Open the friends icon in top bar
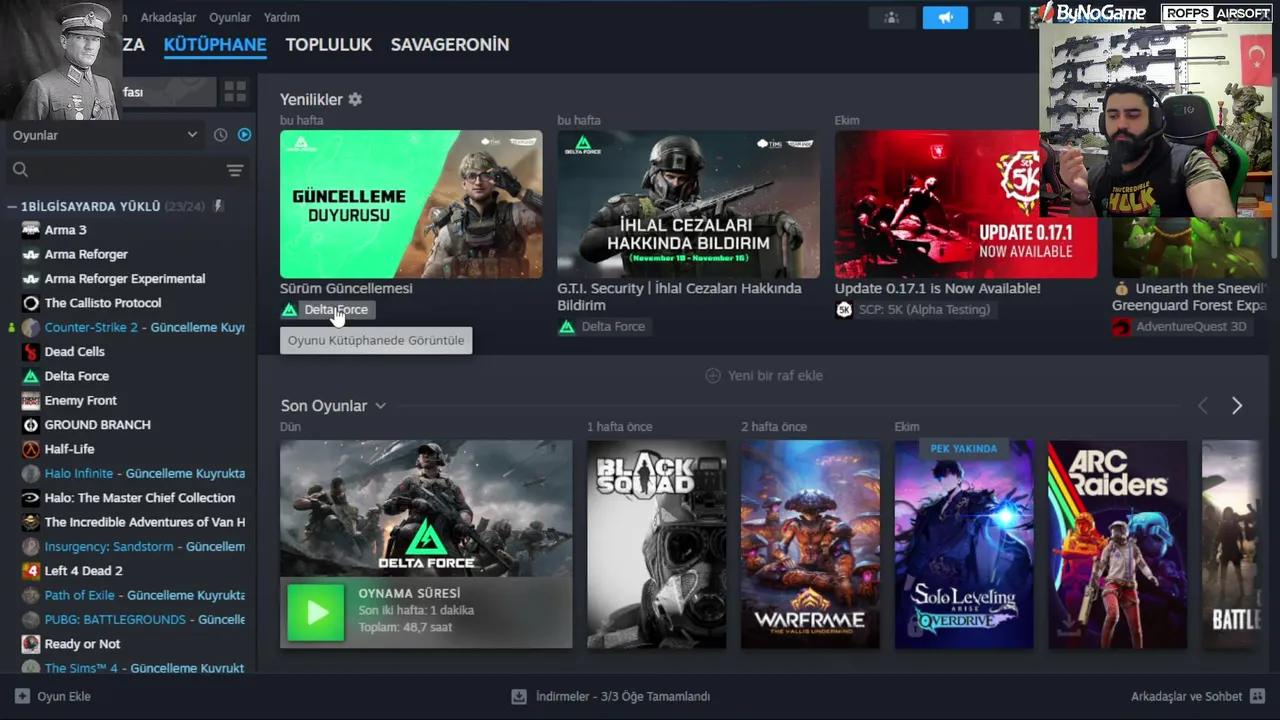Screen dimensions: 1280x720 (x=891, y=18)
